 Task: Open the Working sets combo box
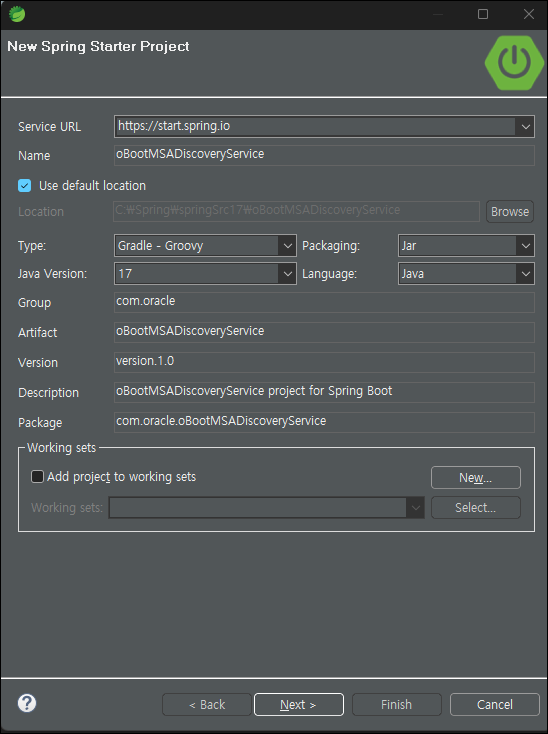point(266,507)
